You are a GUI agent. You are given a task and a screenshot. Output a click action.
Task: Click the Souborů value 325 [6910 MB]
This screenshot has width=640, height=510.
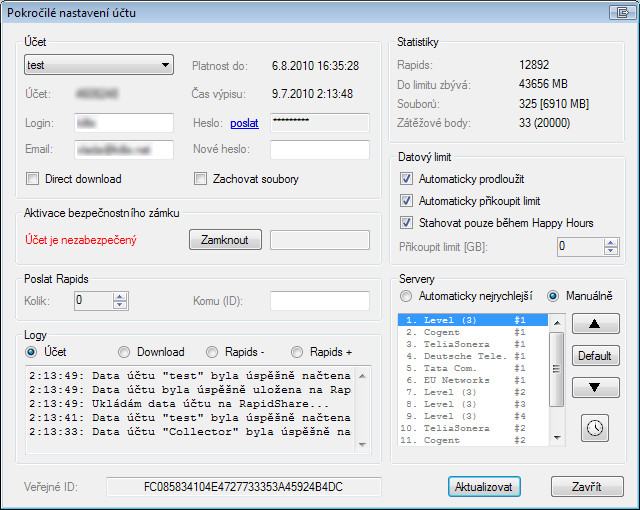click(x=554, y=104)
